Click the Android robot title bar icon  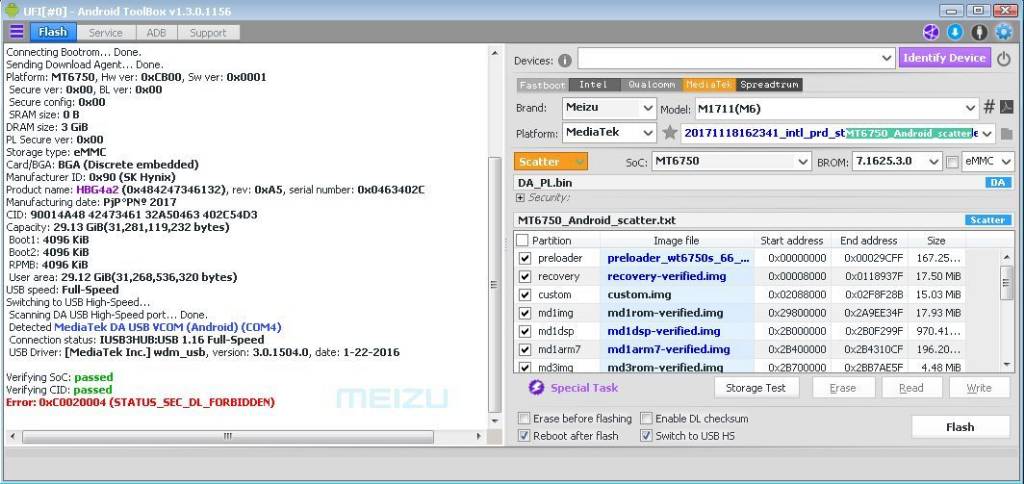11,10
